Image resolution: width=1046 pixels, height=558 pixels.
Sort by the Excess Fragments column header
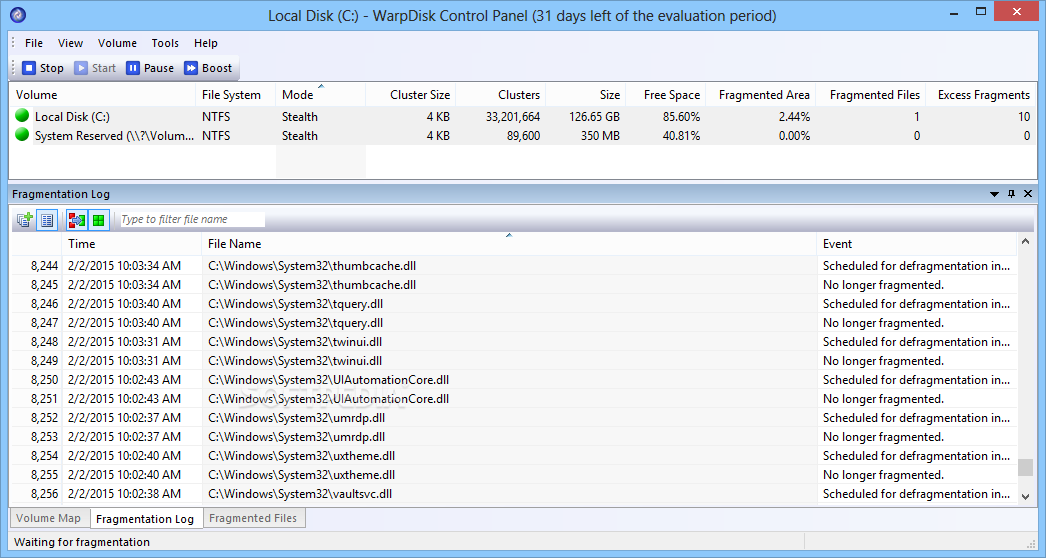982,95
